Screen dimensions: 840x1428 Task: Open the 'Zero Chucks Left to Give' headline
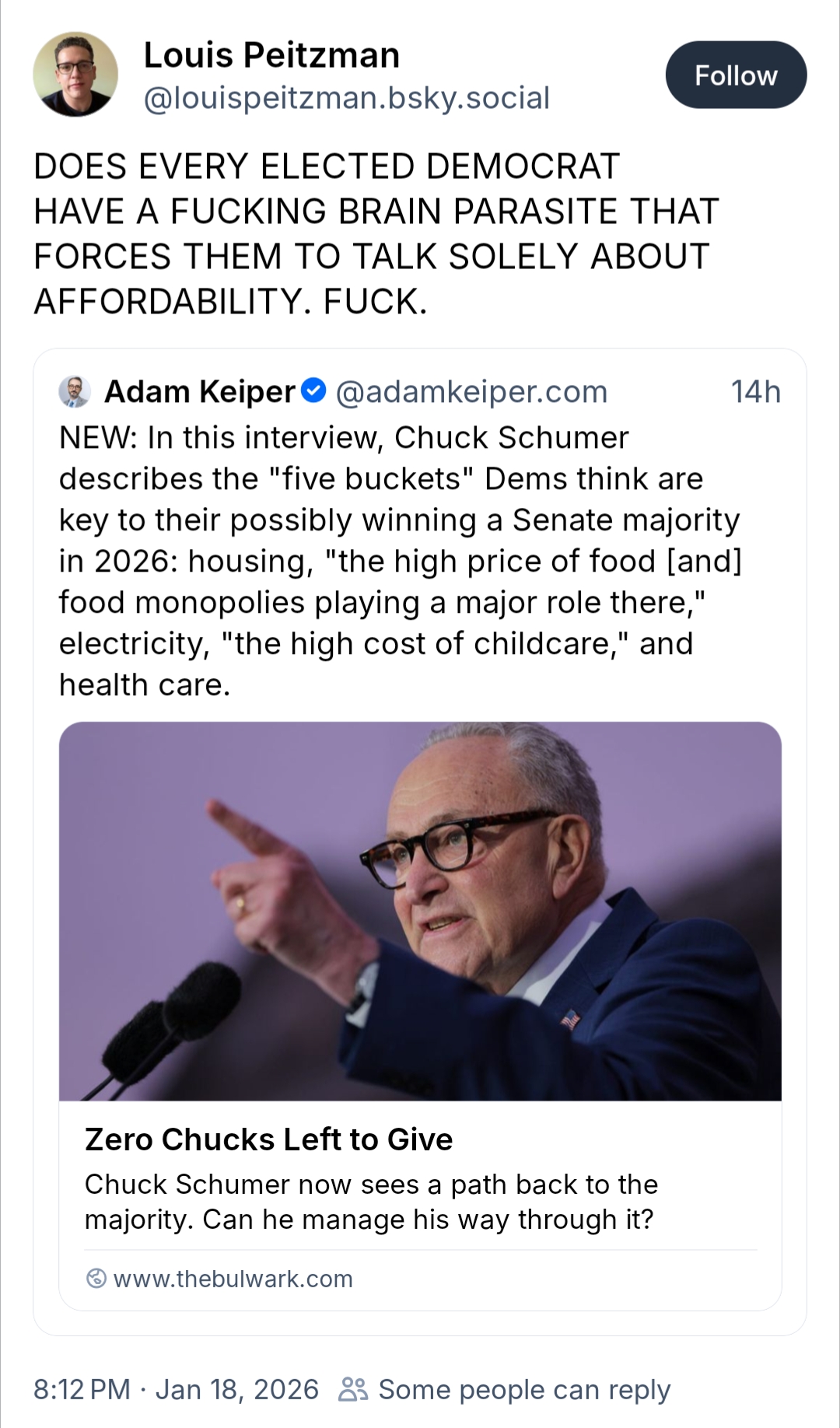click(x=268, y=1139)
